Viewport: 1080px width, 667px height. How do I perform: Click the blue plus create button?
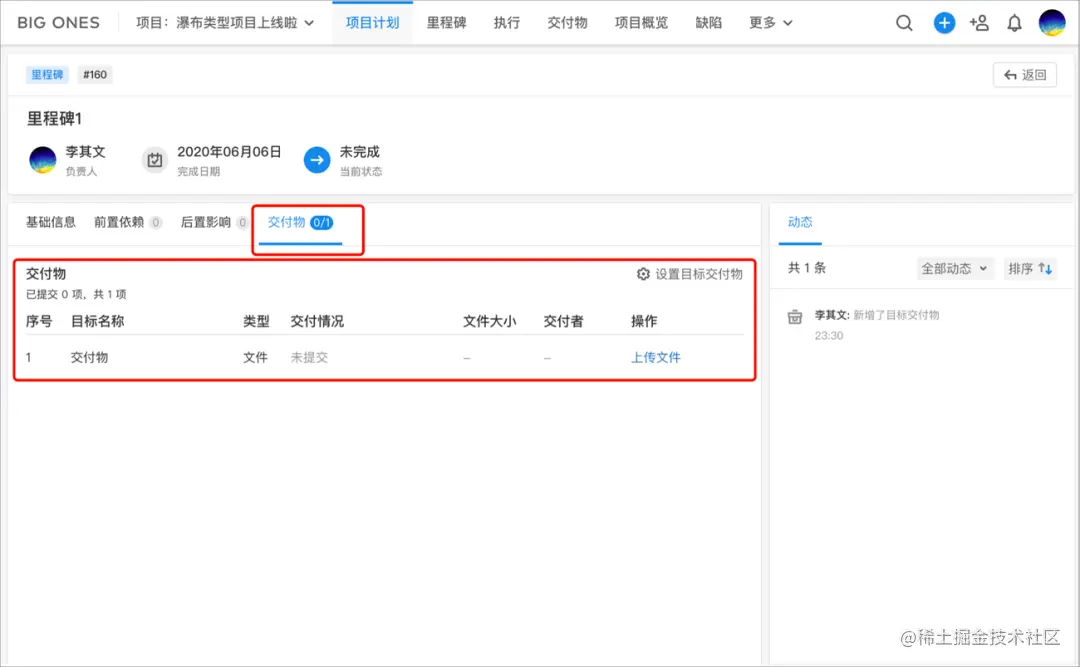[x=944, y=23]
